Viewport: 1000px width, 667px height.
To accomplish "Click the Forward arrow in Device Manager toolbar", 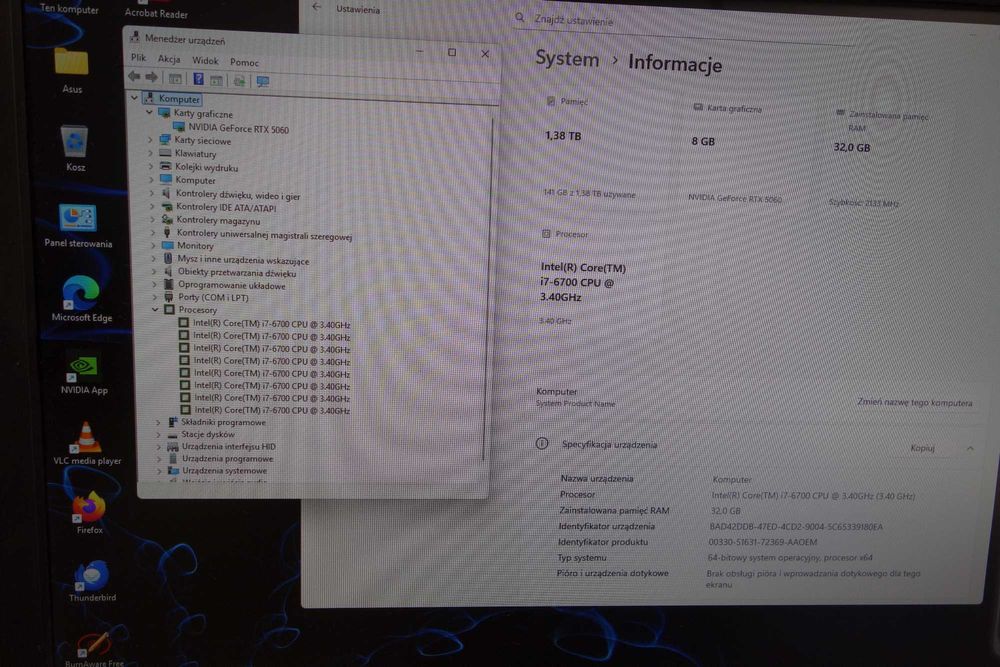I will pos(152,78).
